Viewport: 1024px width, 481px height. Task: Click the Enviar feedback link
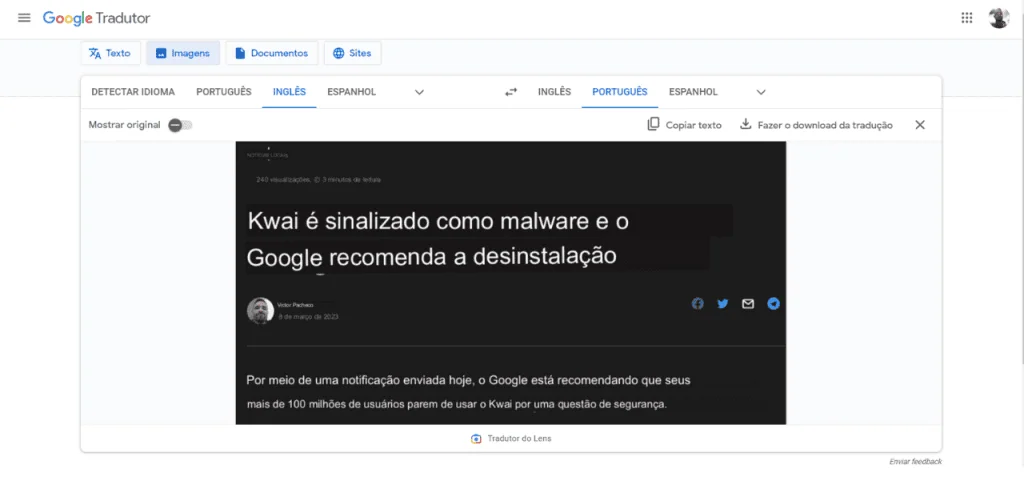click(x=916, y=461)
